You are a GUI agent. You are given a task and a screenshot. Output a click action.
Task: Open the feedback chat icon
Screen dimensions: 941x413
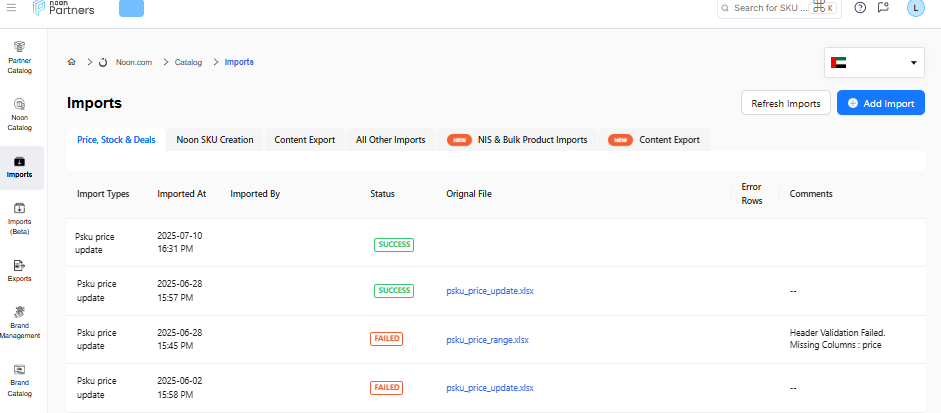(883, 8)
